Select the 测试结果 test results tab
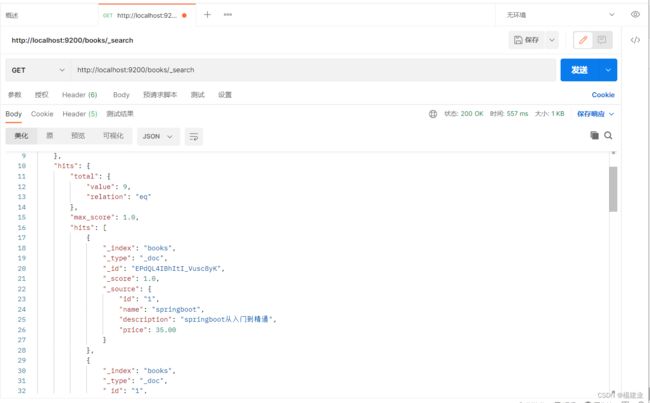This screenshot has height=403, width=650. coord(120,114)
